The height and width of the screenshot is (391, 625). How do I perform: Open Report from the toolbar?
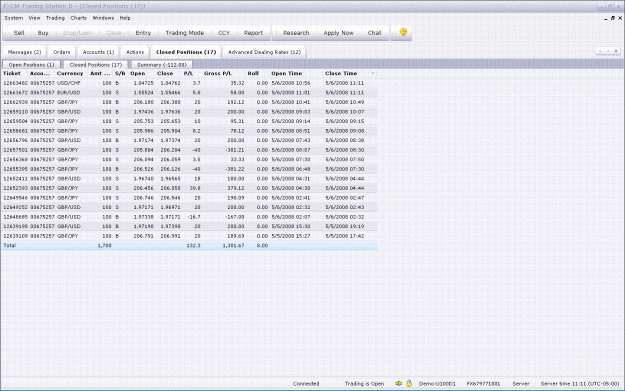(253, 33)
